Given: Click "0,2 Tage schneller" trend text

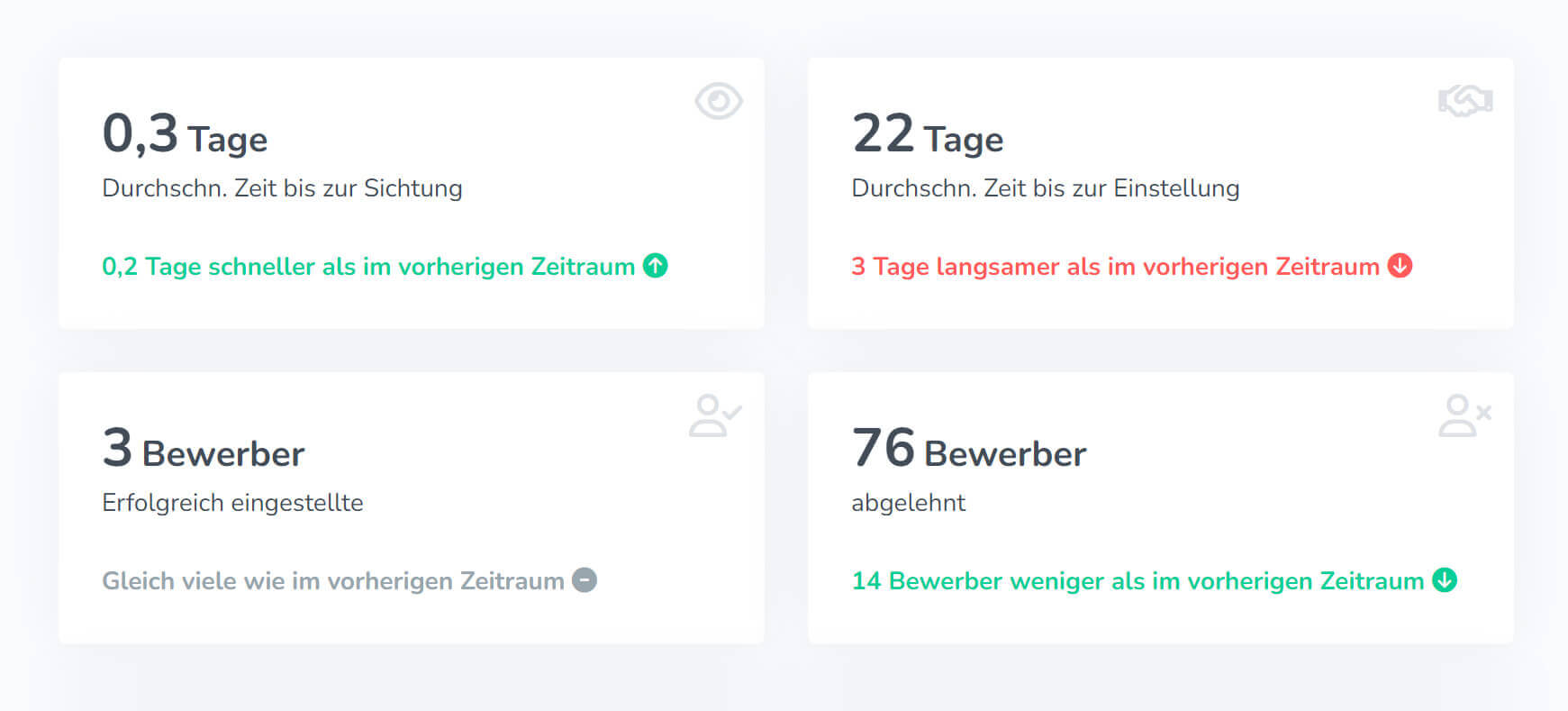Looking at the screenshot, I should (x=367, y=267).
